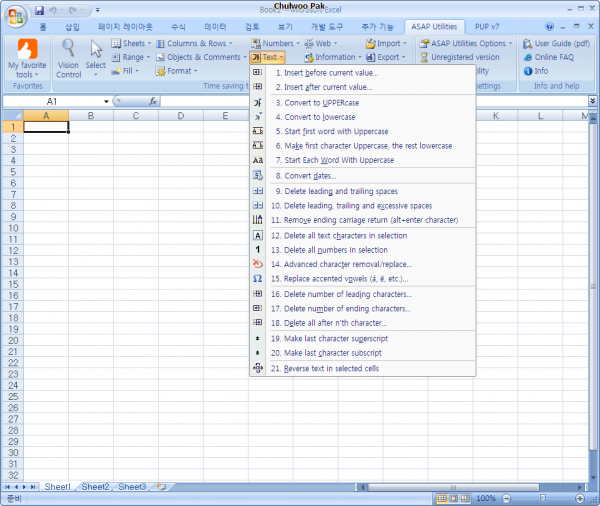
Task: Click the Info icon in help group
Action: click(528, 71)
